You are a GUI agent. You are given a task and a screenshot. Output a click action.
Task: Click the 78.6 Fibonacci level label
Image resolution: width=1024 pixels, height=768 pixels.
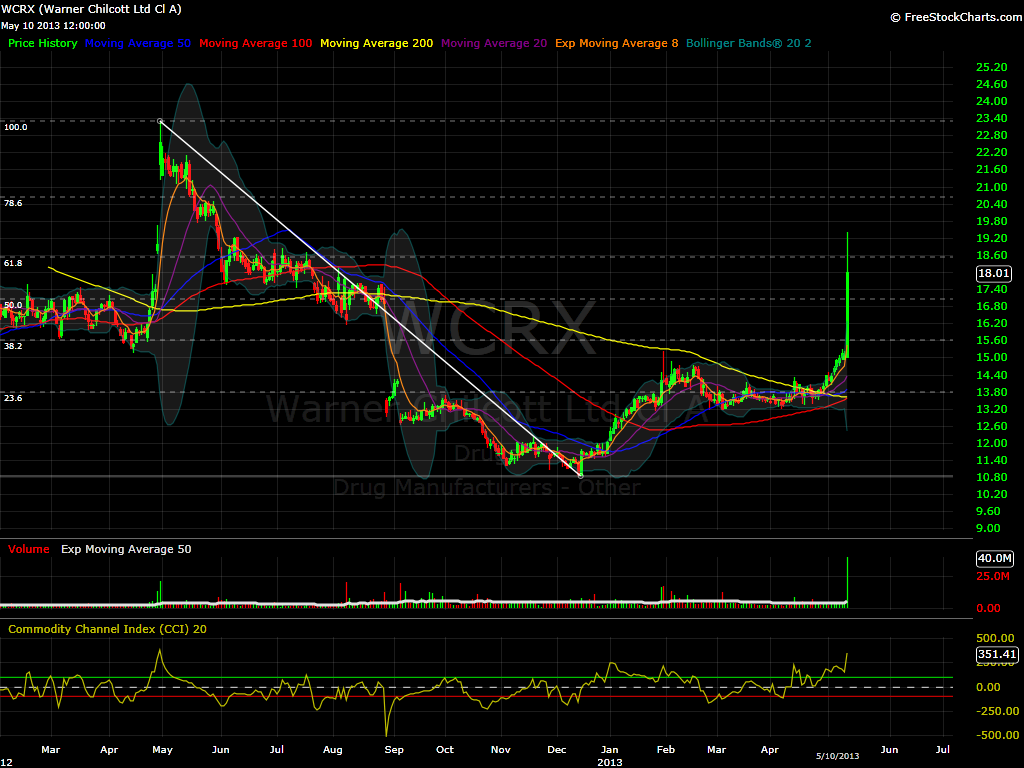tap(13, 204)
